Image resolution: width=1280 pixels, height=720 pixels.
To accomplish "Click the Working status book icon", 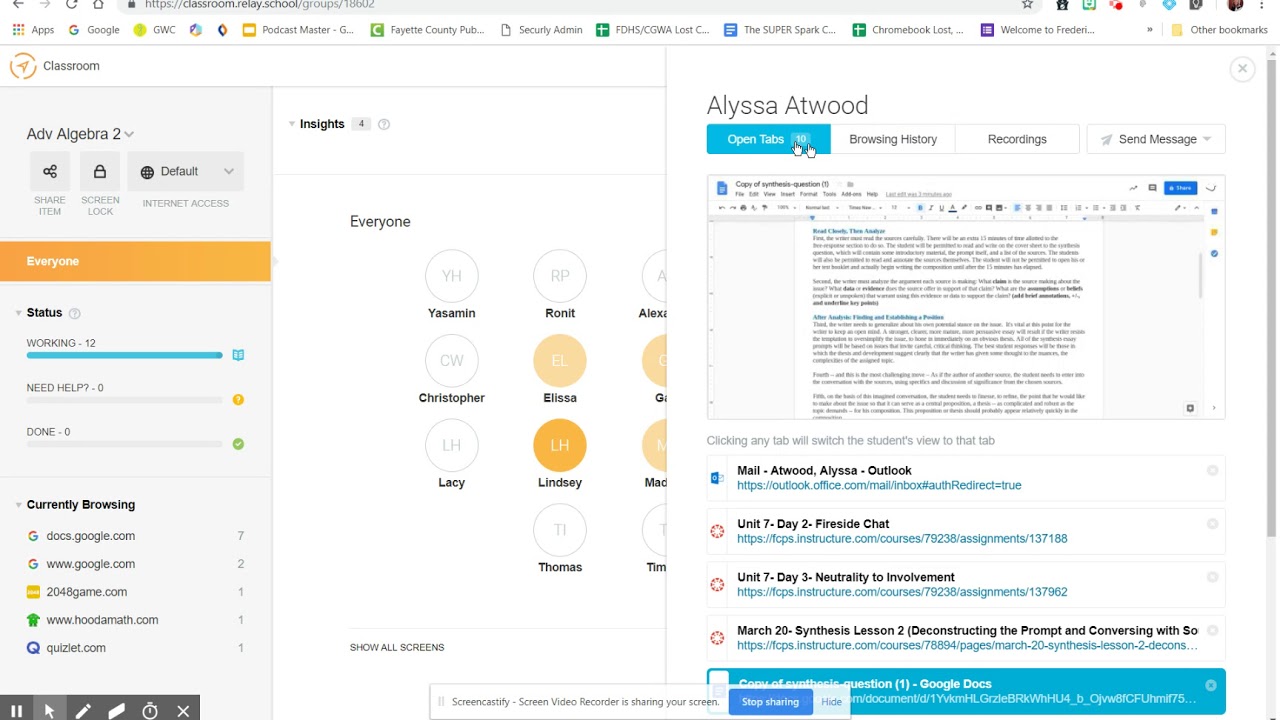I will pyautogui.click(x=238, y=355).
